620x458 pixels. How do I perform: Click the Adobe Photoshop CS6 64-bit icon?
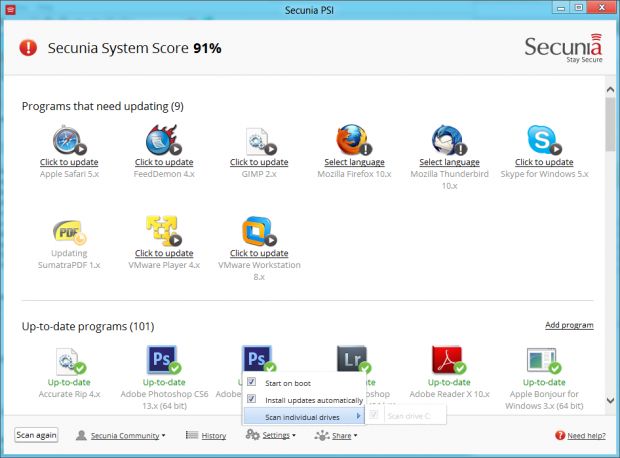pos(164,360)
